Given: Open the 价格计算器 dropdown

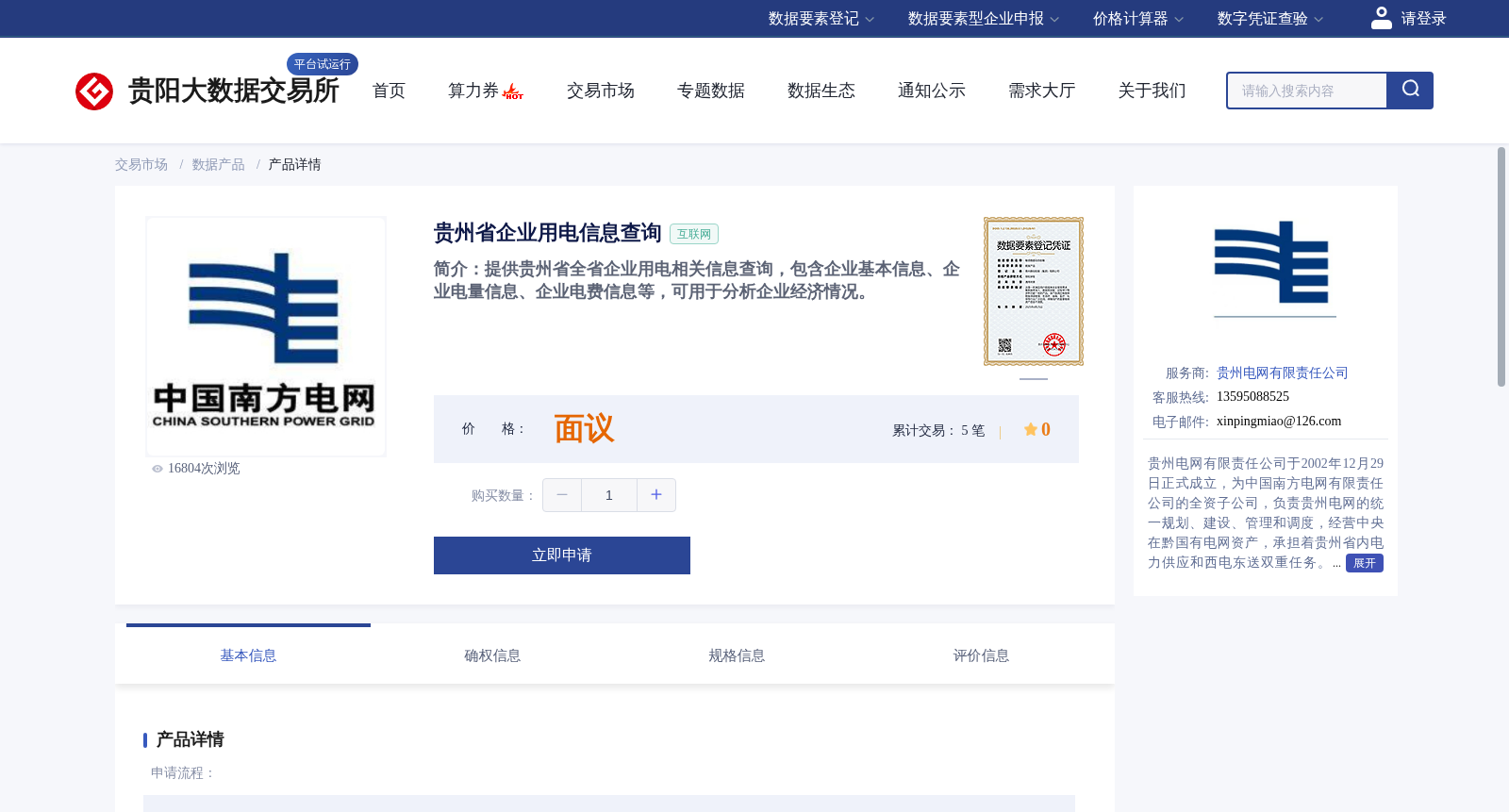Looking at the screenshot, I should 1138,19.
